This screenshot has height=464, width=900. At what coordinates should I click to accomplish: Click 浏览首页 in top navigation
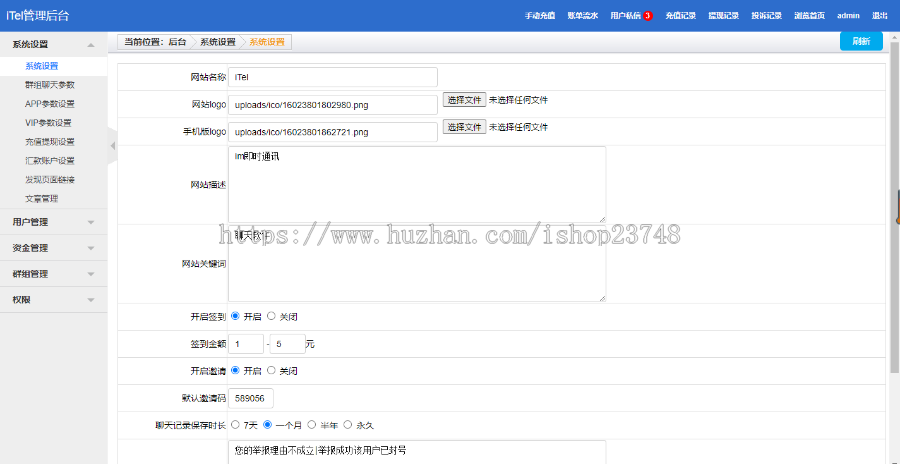809,16
